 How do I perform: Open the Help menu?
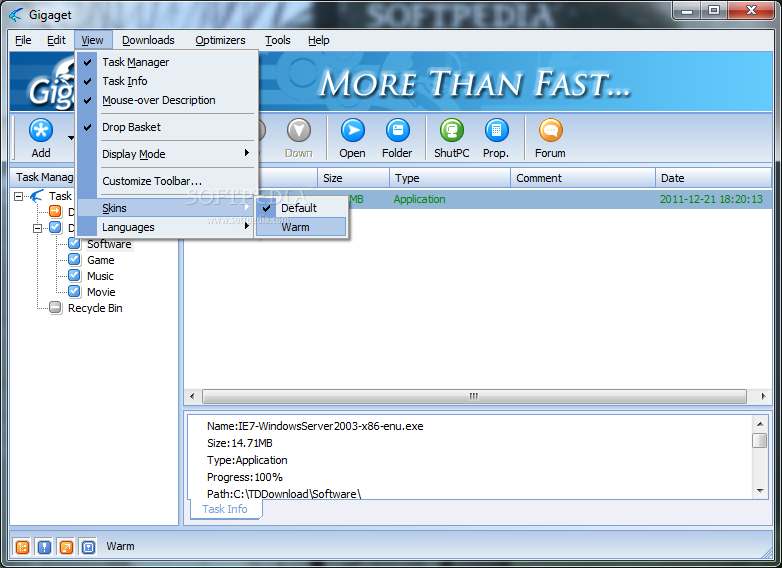pos(318,40)
